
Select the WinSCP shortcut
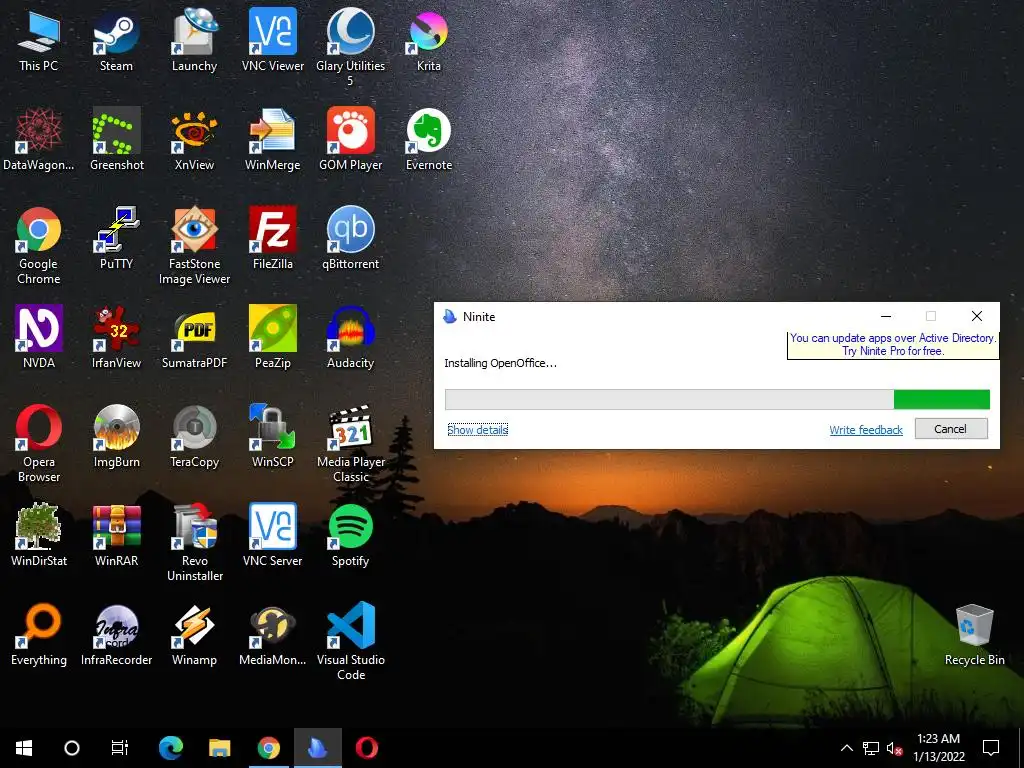[272, 436]
